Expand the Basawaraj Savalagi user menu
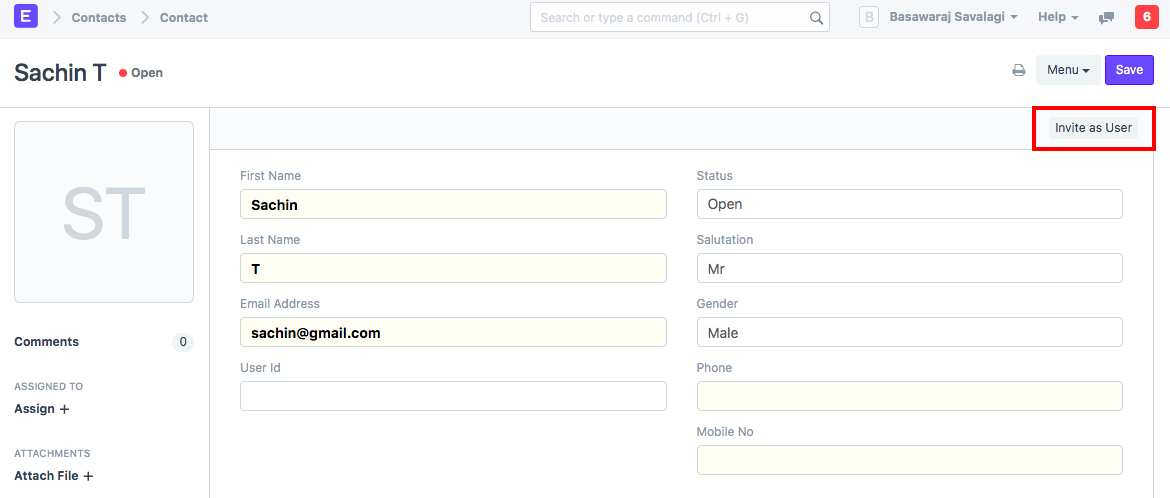The image size is (1170, 498). (x=953, y=17)
